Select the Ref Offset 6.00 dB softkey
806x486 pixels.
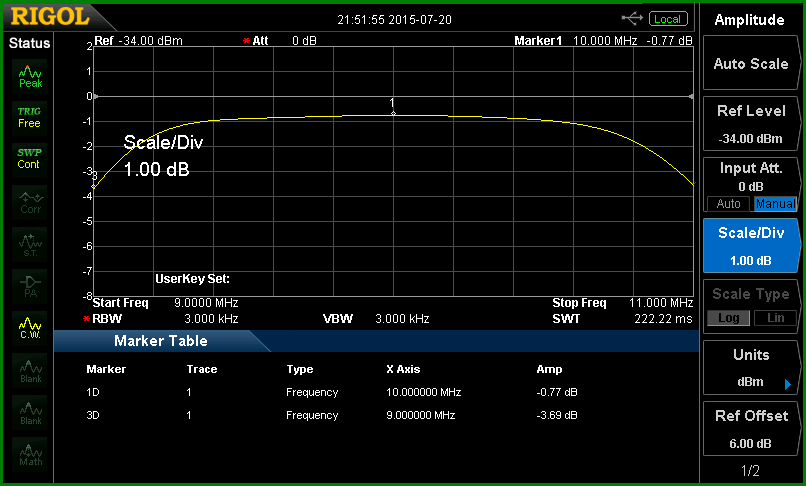(751, 428)
